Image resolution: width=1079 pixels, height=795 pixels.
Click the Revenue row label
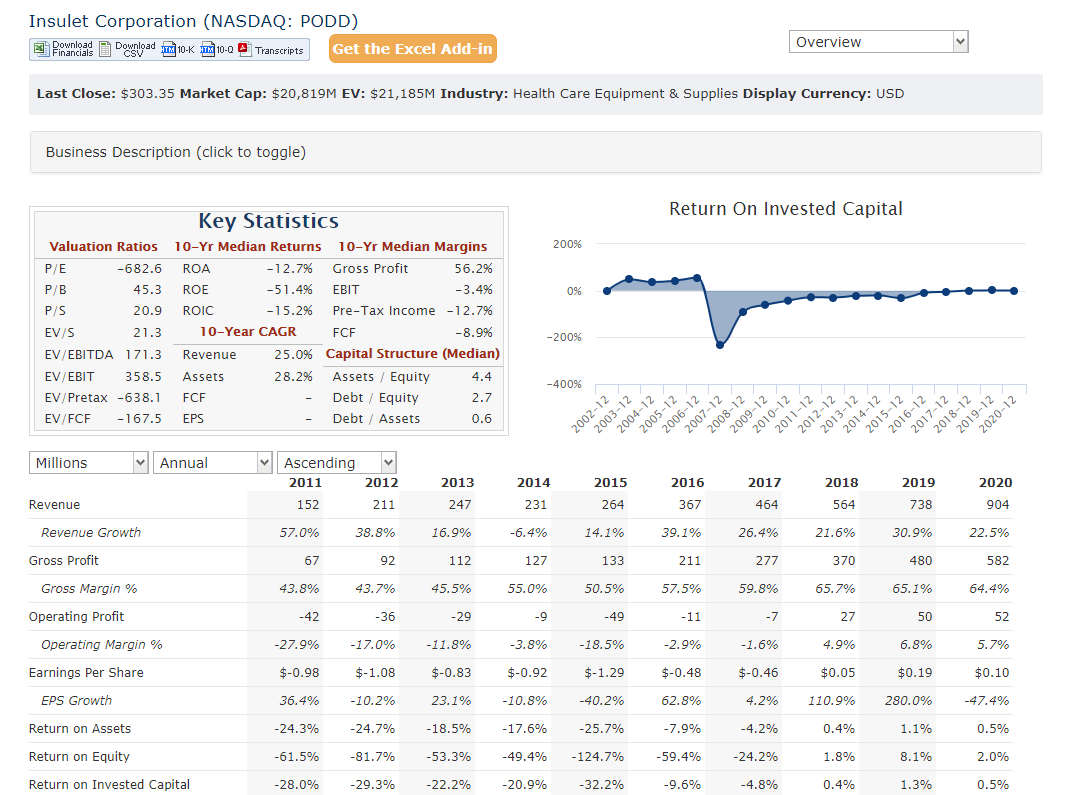click(x=54, y=505)
